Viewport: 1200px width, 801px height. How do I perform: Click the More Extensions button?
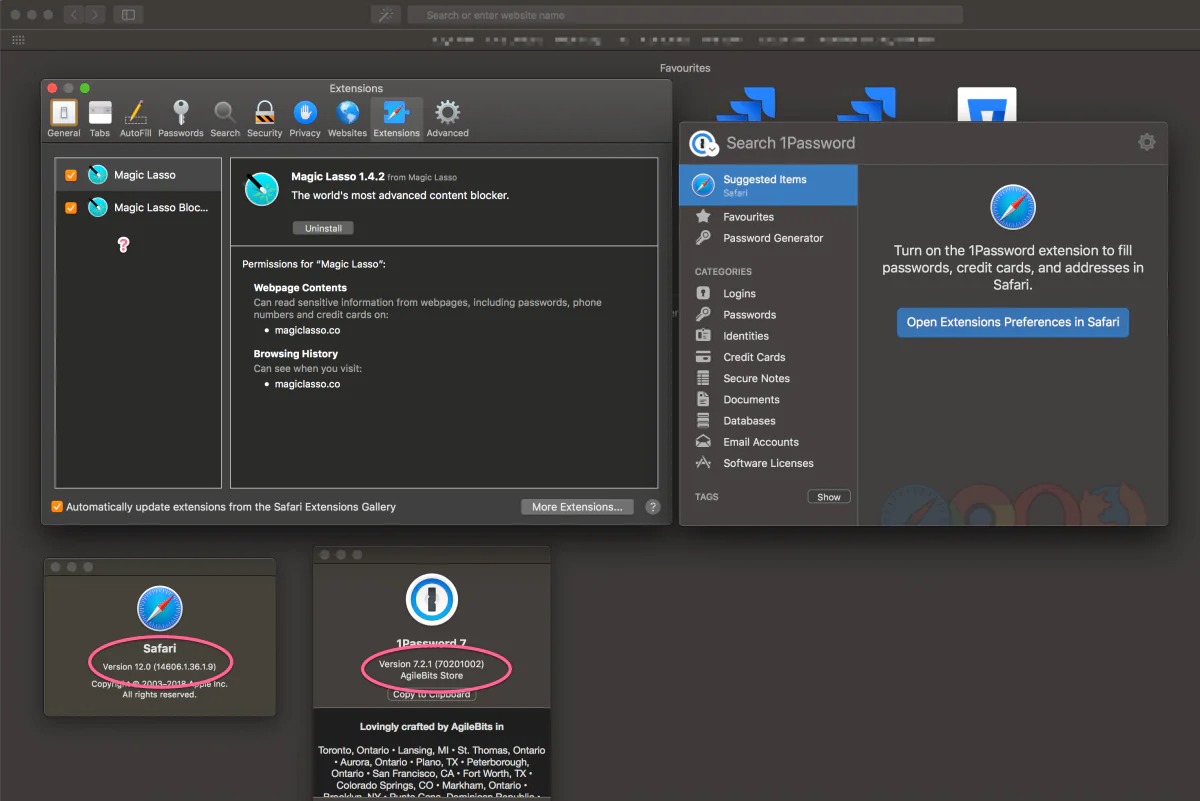click(577, 507)
